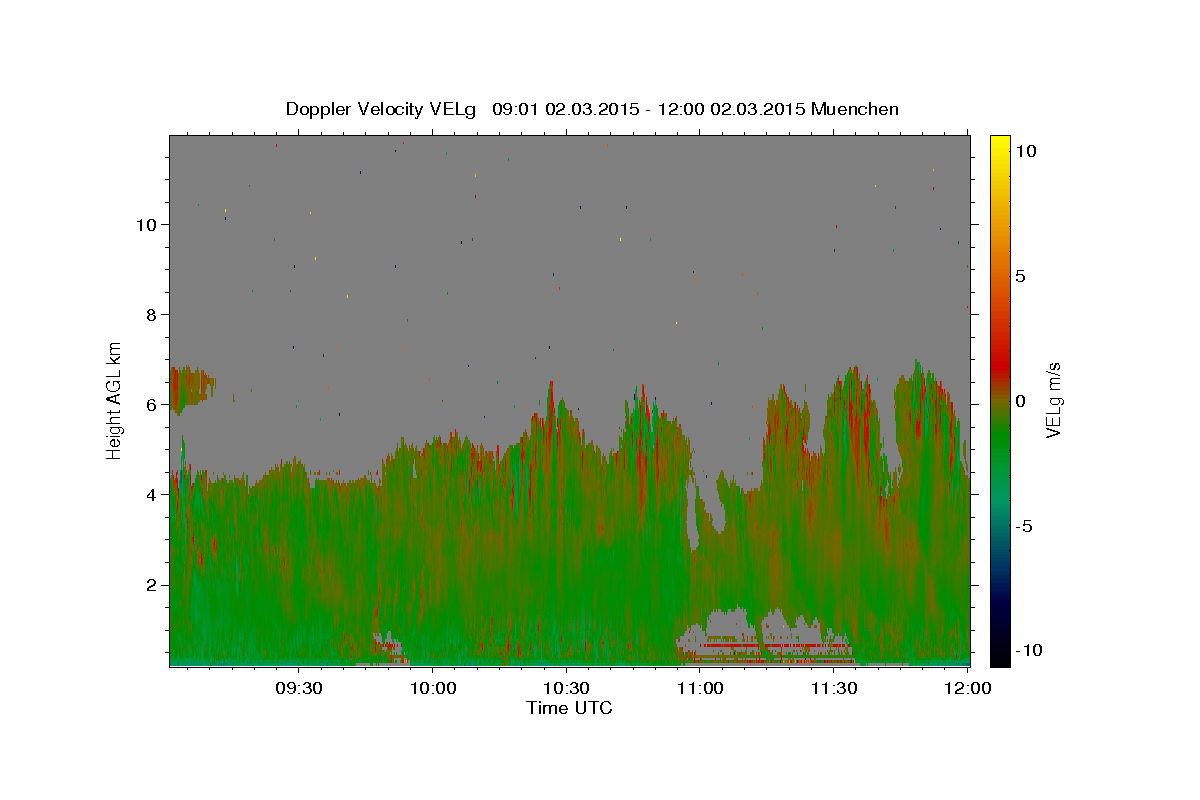Click the x-axis label 'Time UTC'

point(569,708)
